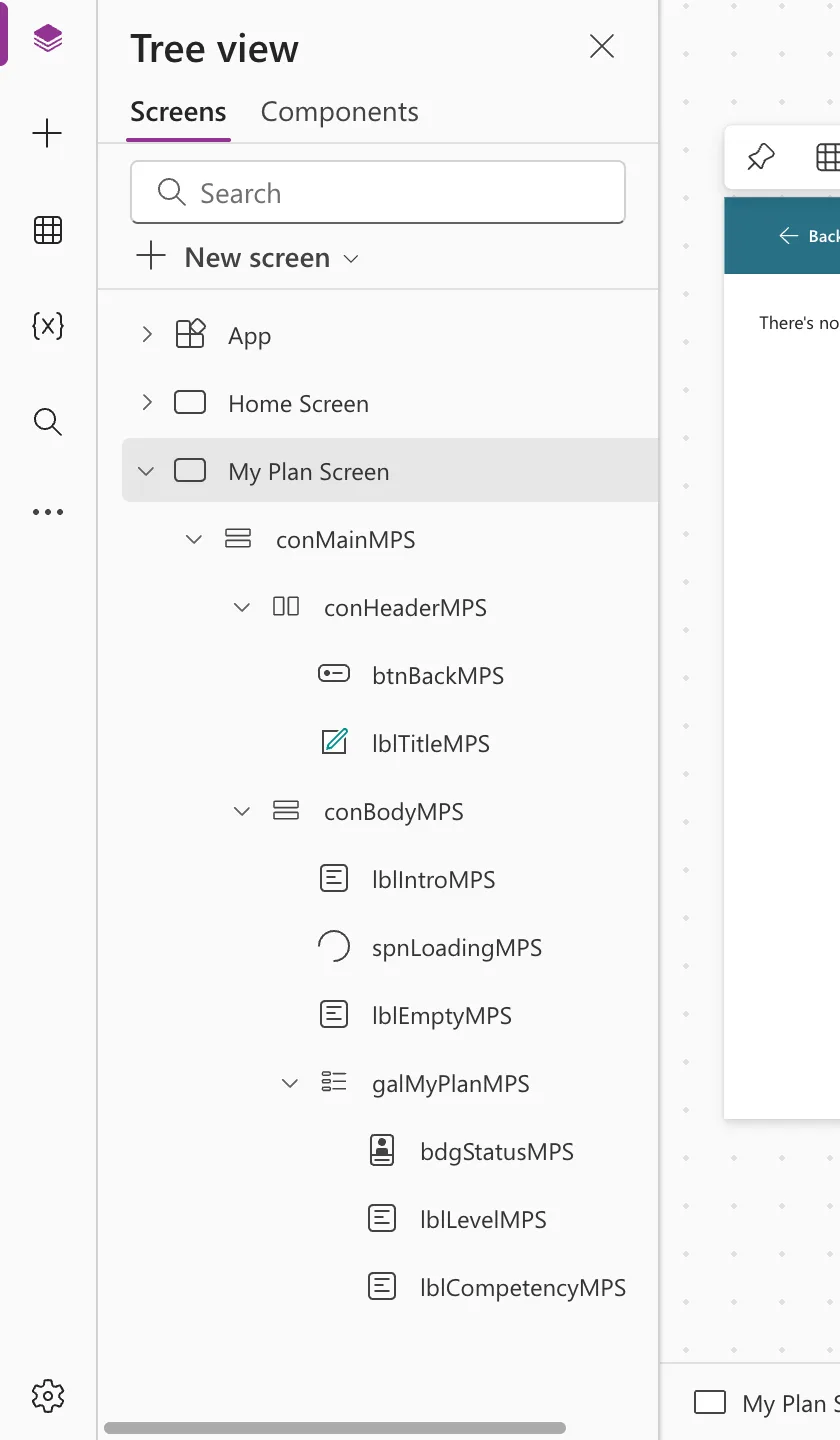Select the lblLevelMPS label

click(483, 1220)
